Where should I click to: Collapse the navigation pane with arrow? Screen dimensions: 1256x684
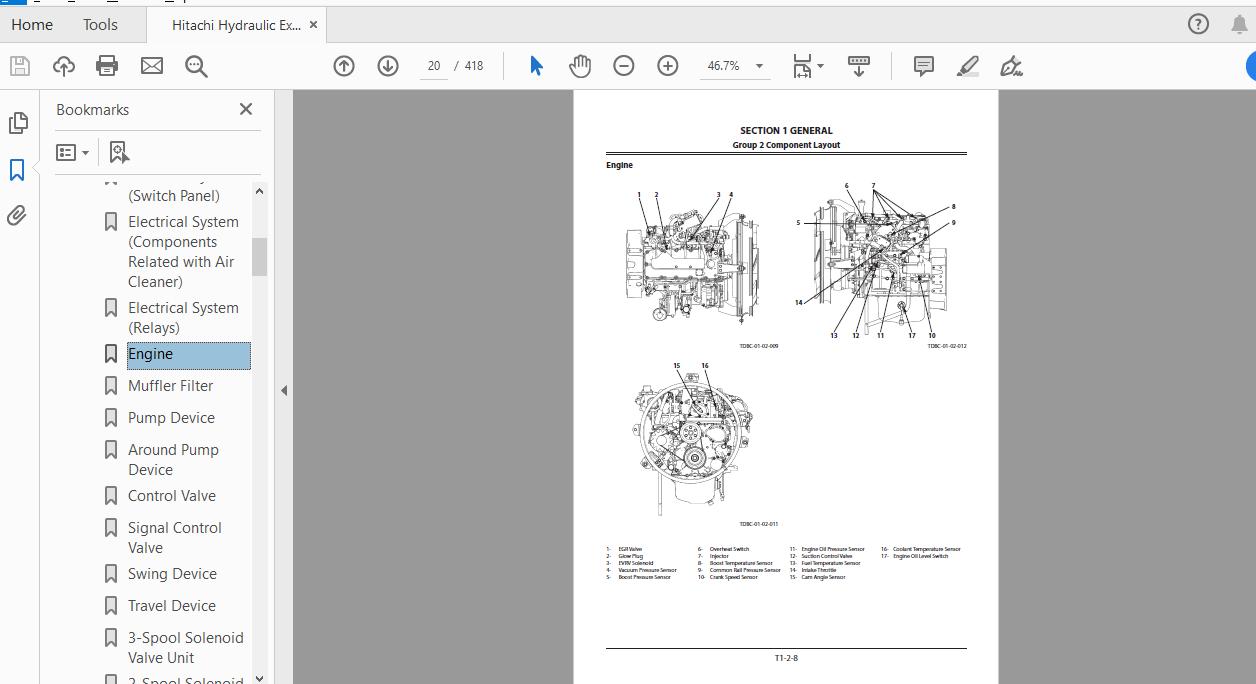pos(284,391)
